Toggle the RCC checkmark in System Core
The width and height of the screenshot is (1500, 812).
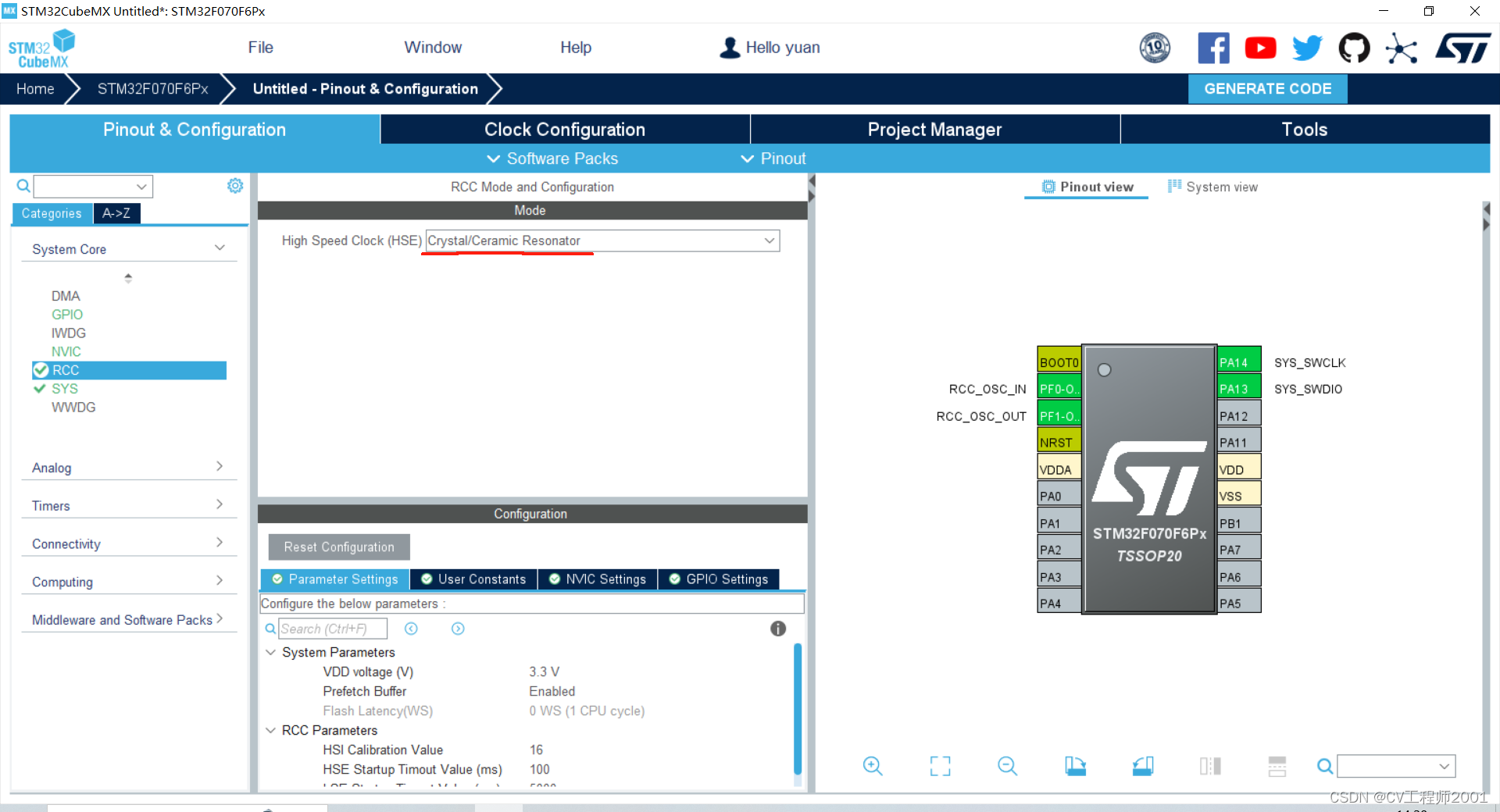point(41,370)
